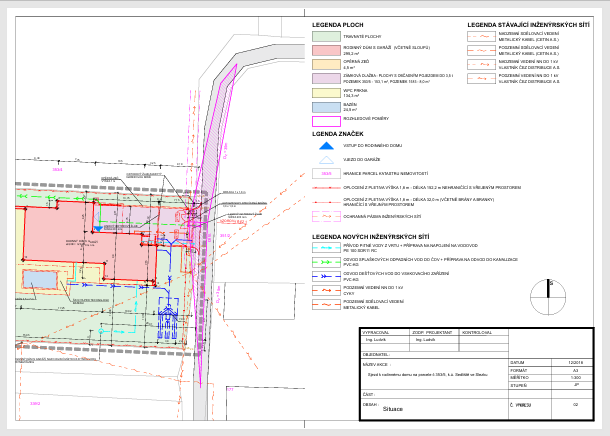Click the LEGENDA ZNAČEK heading
Viewport: 610px width, 436px height.
tap(336, 132)
